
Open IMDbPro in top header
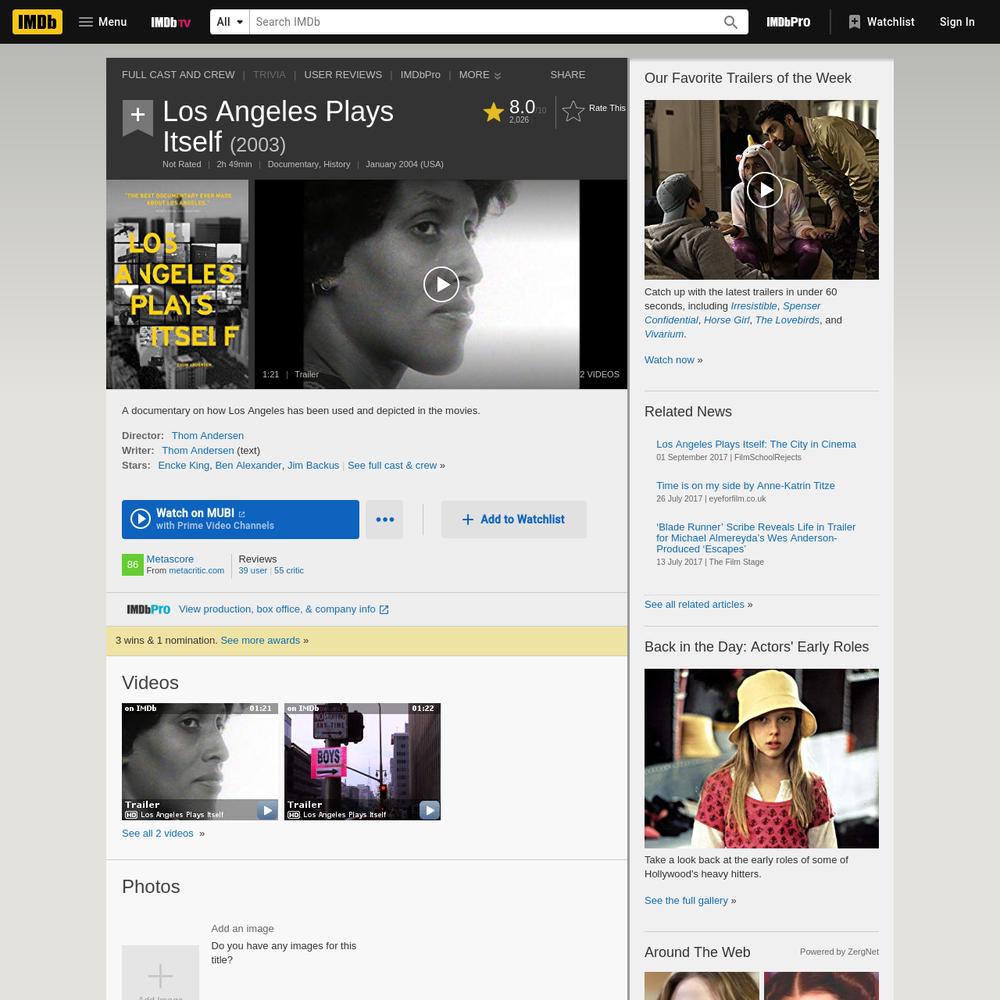point(788,22)
